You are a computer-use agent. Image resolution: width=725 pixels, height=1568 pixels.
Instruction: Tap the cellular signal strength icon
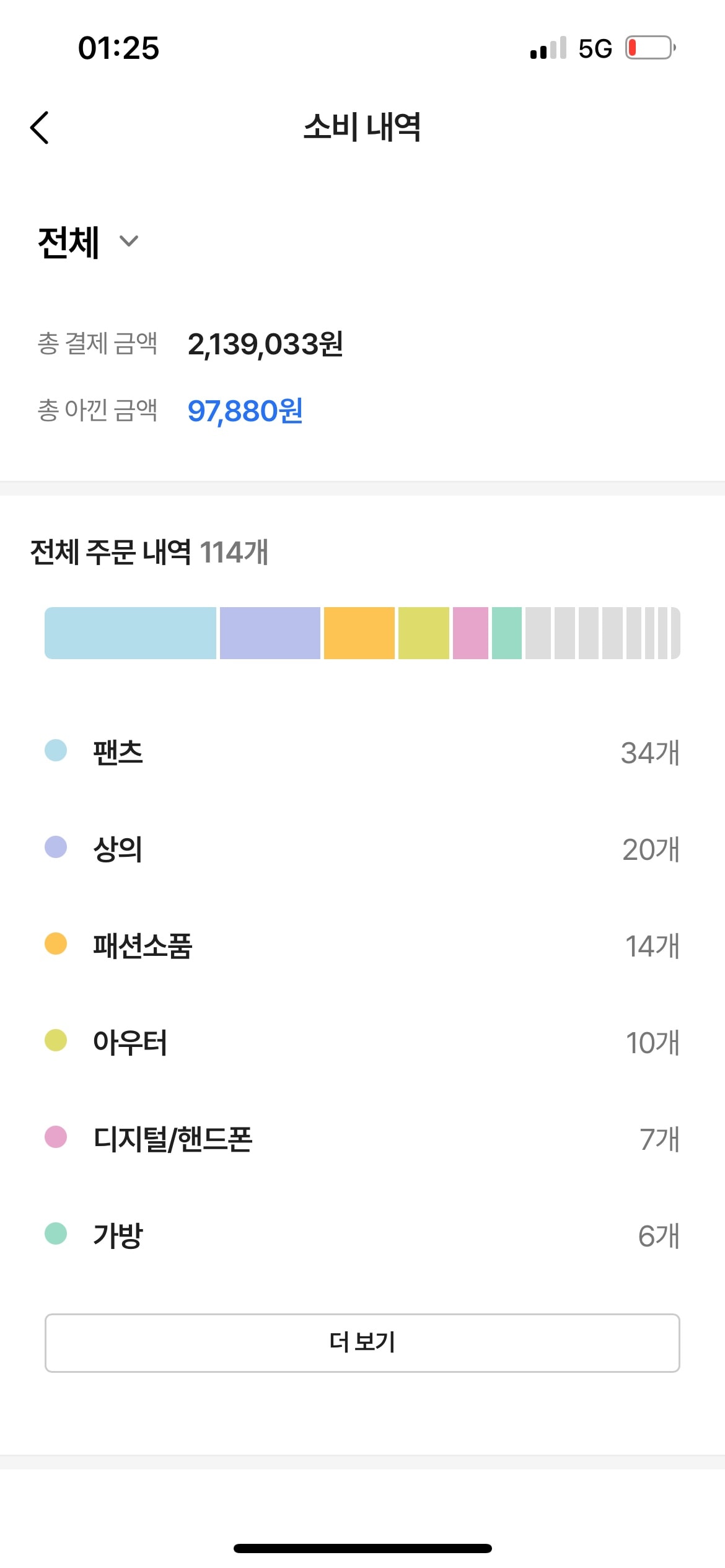pos(548,48)
